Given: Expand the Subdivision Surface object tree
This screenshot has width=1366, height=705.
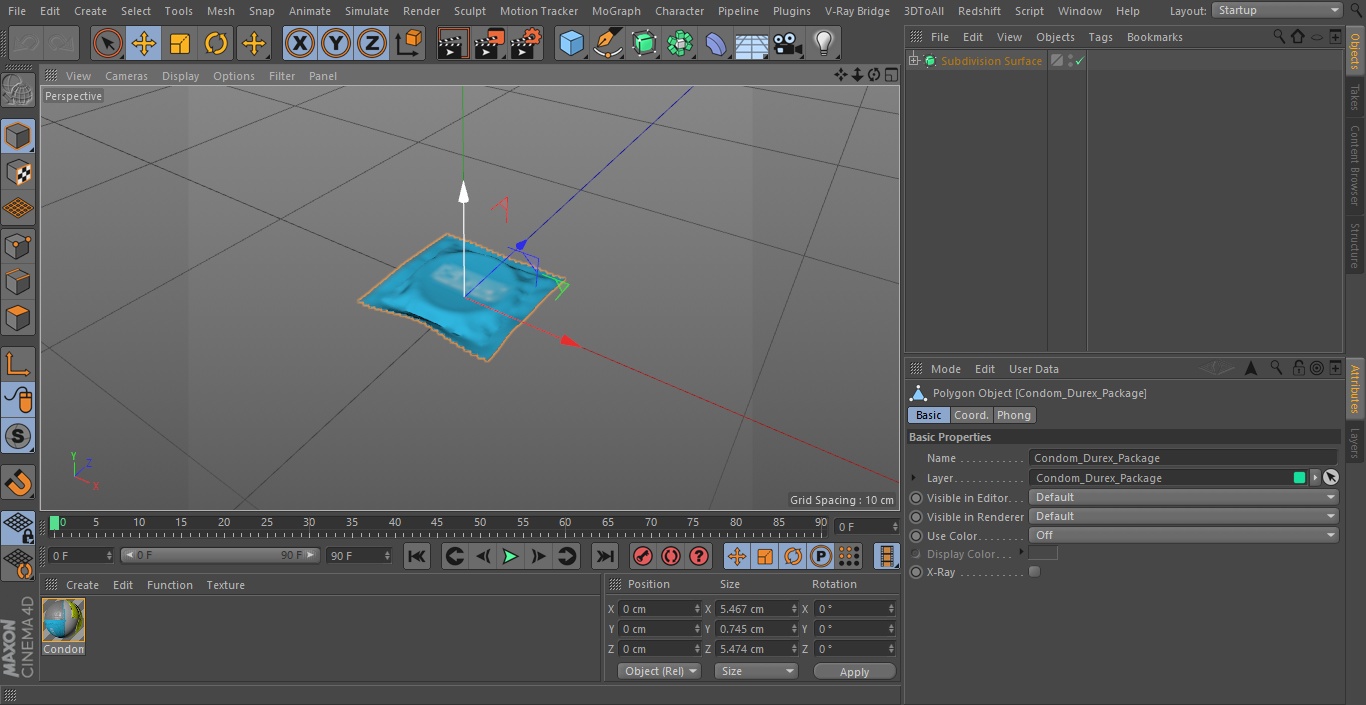Looking at the screenshot, I should click(x=913, y=61).
